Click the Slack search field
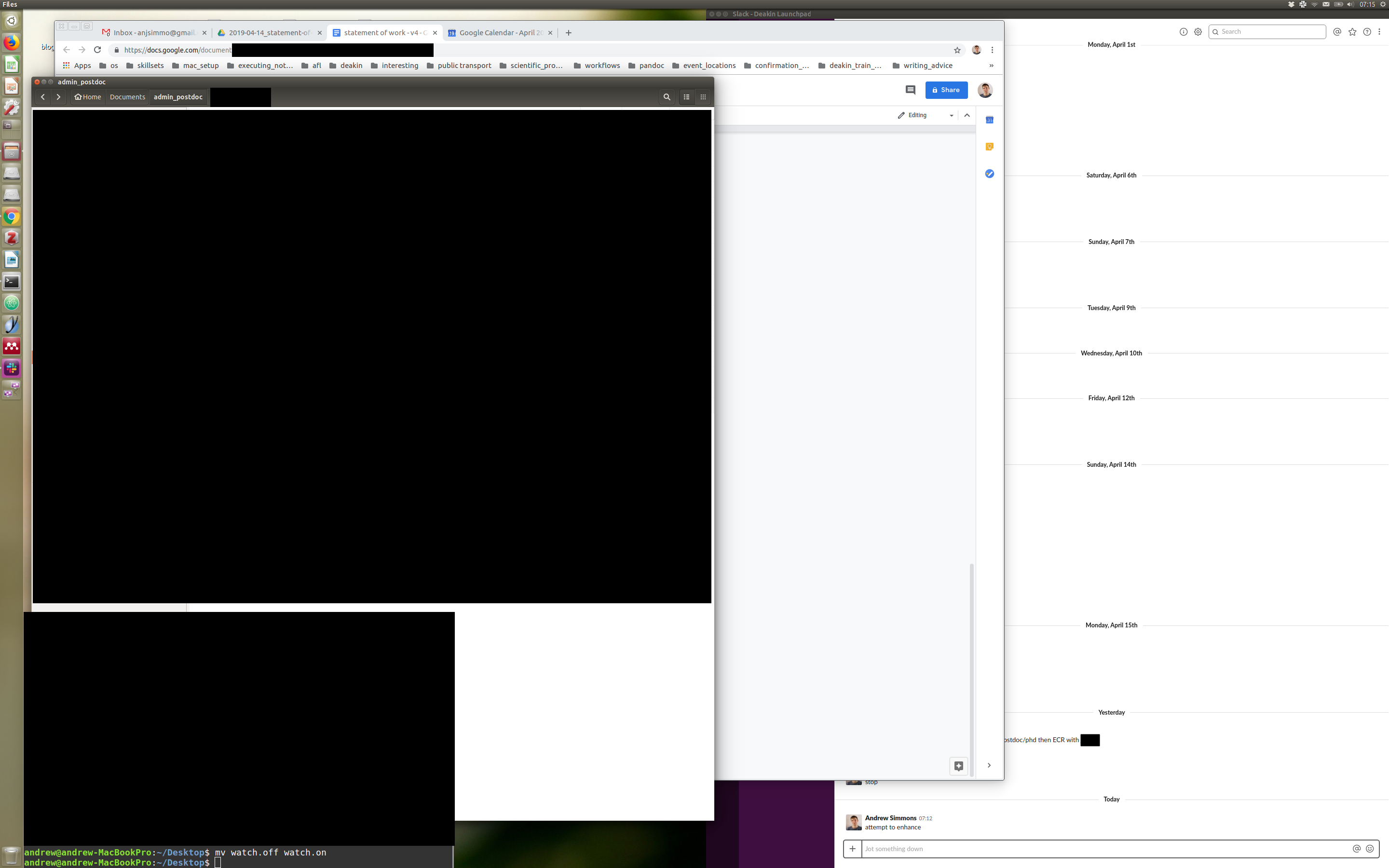Image resolution: width=1389 pixels, height=868 pixels. [x=1269, y=31]
